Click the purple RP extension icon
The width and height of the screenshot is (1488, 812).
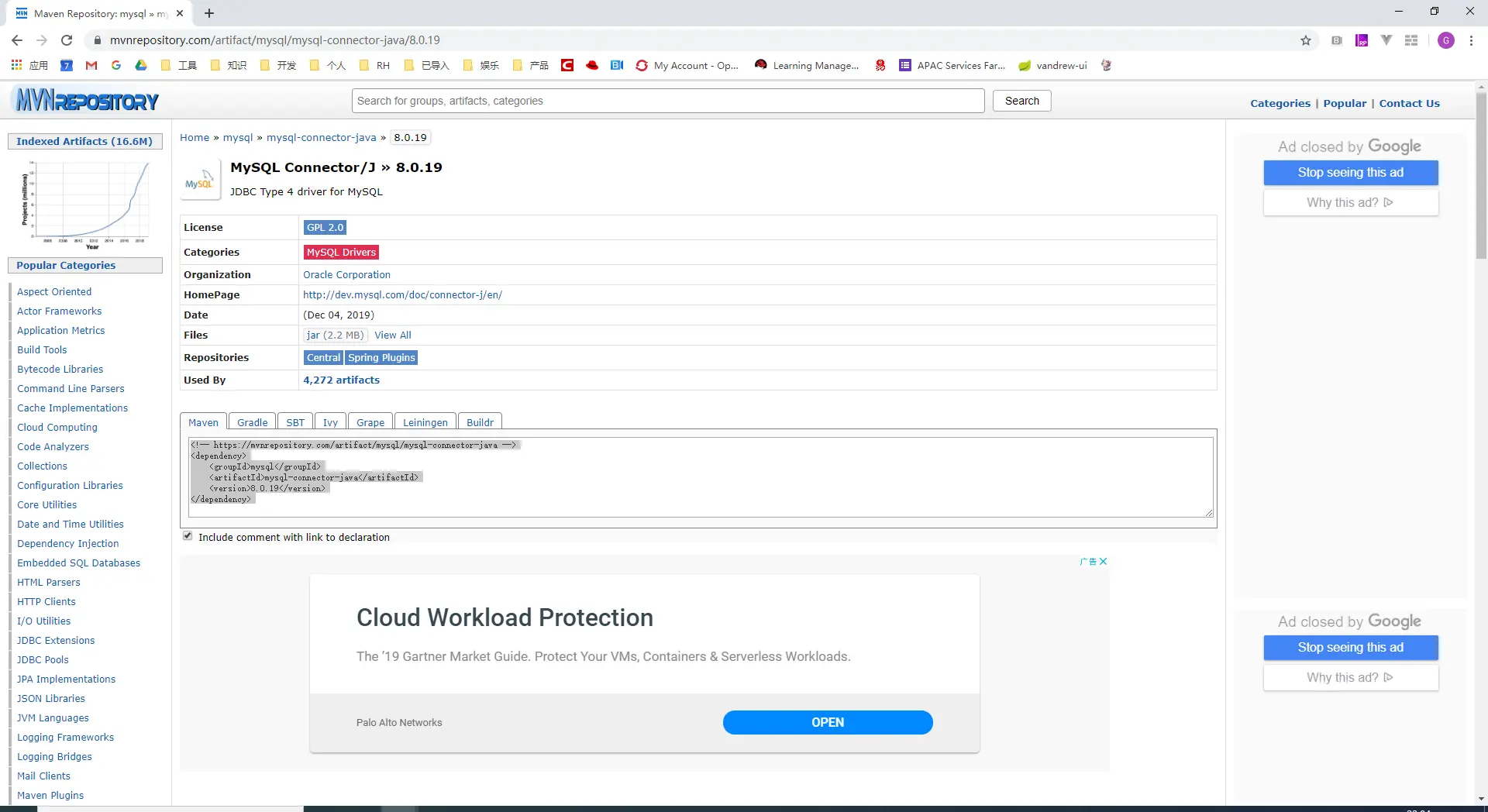tap(1362, 40)
